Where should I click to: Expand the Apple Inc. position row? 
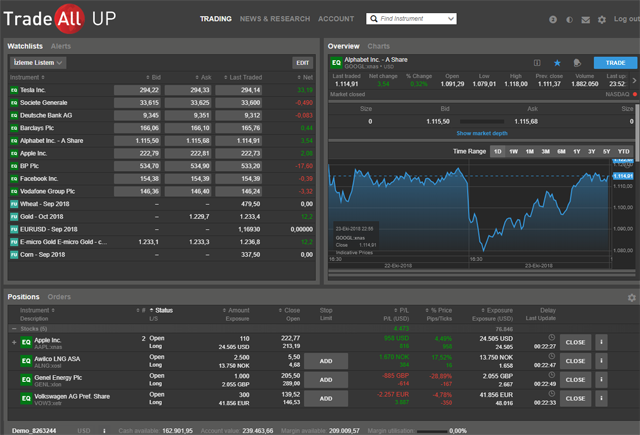pyautogui.click(x=14, y=342)
